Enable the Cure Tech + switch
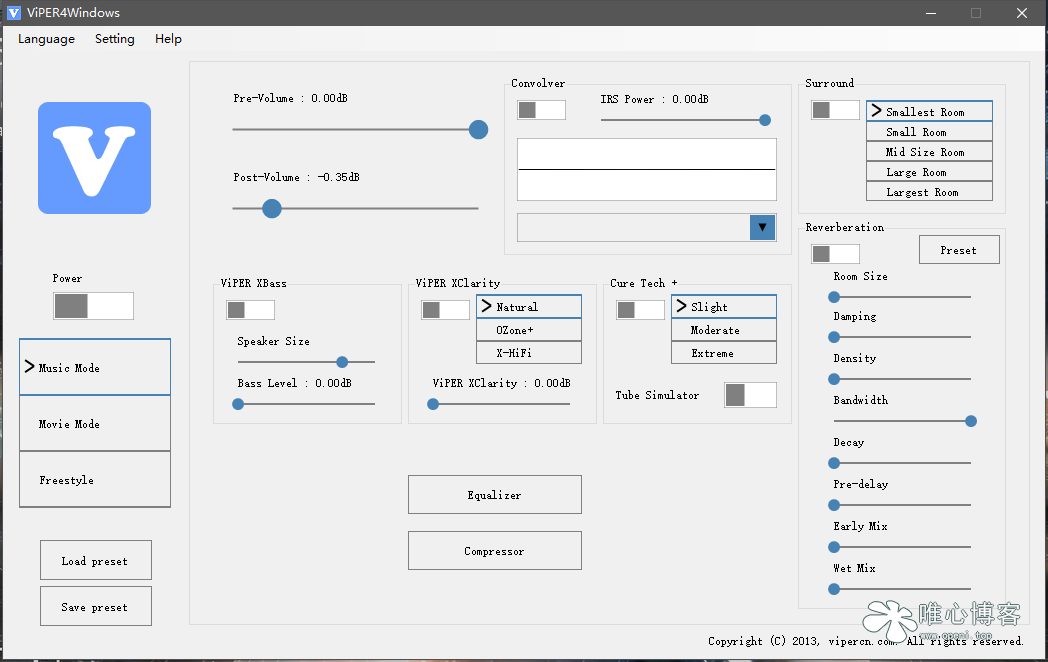The width and height of the screenshot is (1048, 662). tap(640, 310)
